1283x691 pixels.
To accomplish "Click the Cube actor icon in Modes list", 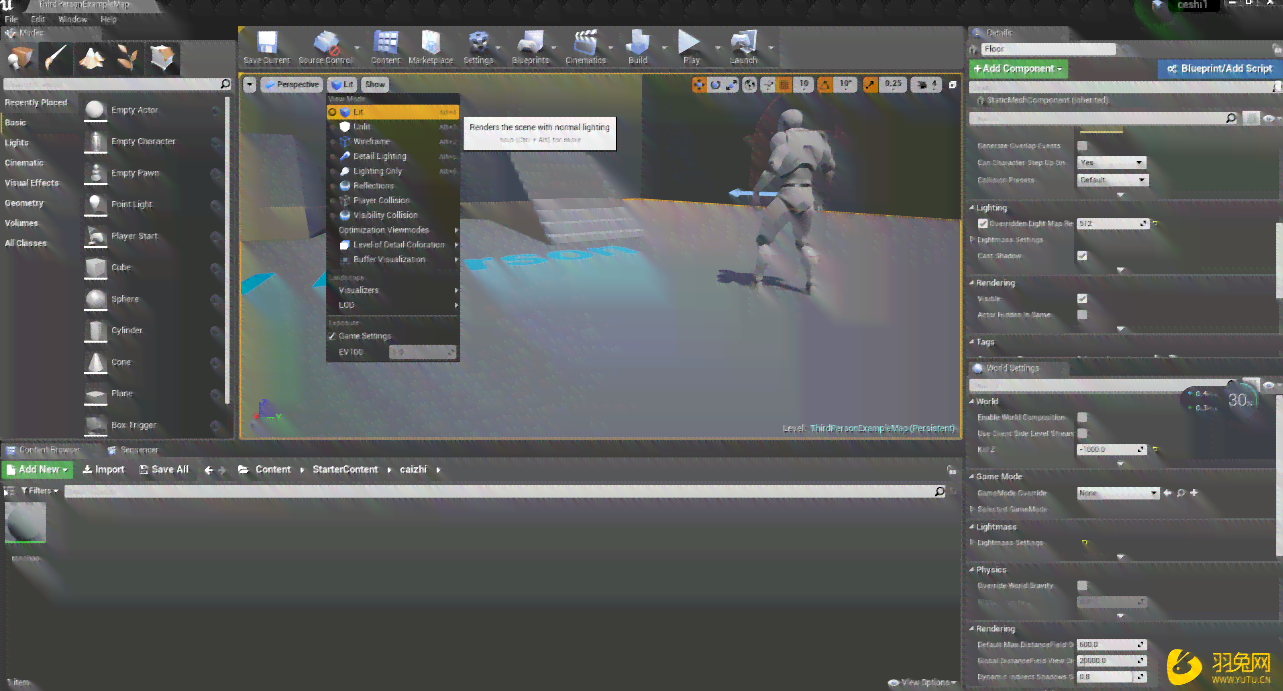I will tap(95, 267).
